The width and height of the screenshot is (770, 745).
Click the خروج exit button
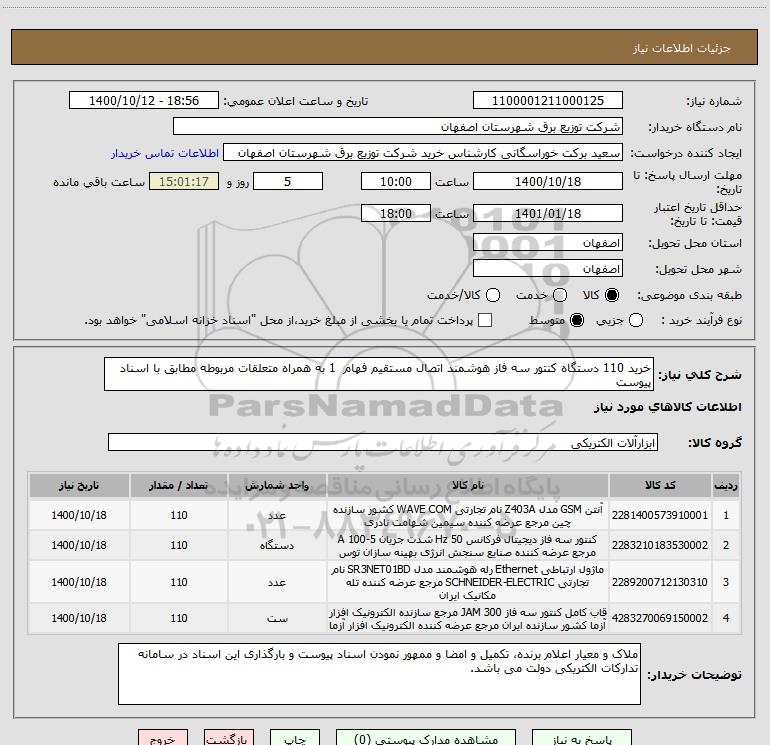click(163, 738)
